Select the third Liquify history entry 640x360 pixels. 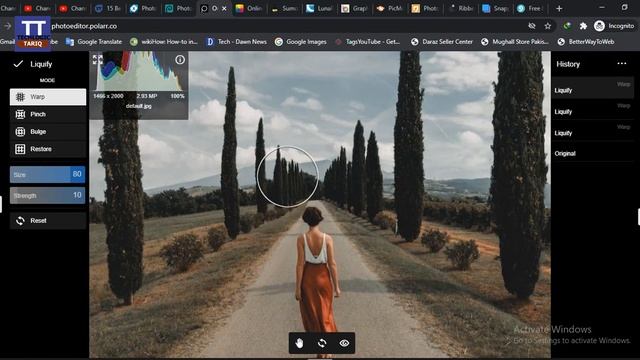(x=593, y=131)
